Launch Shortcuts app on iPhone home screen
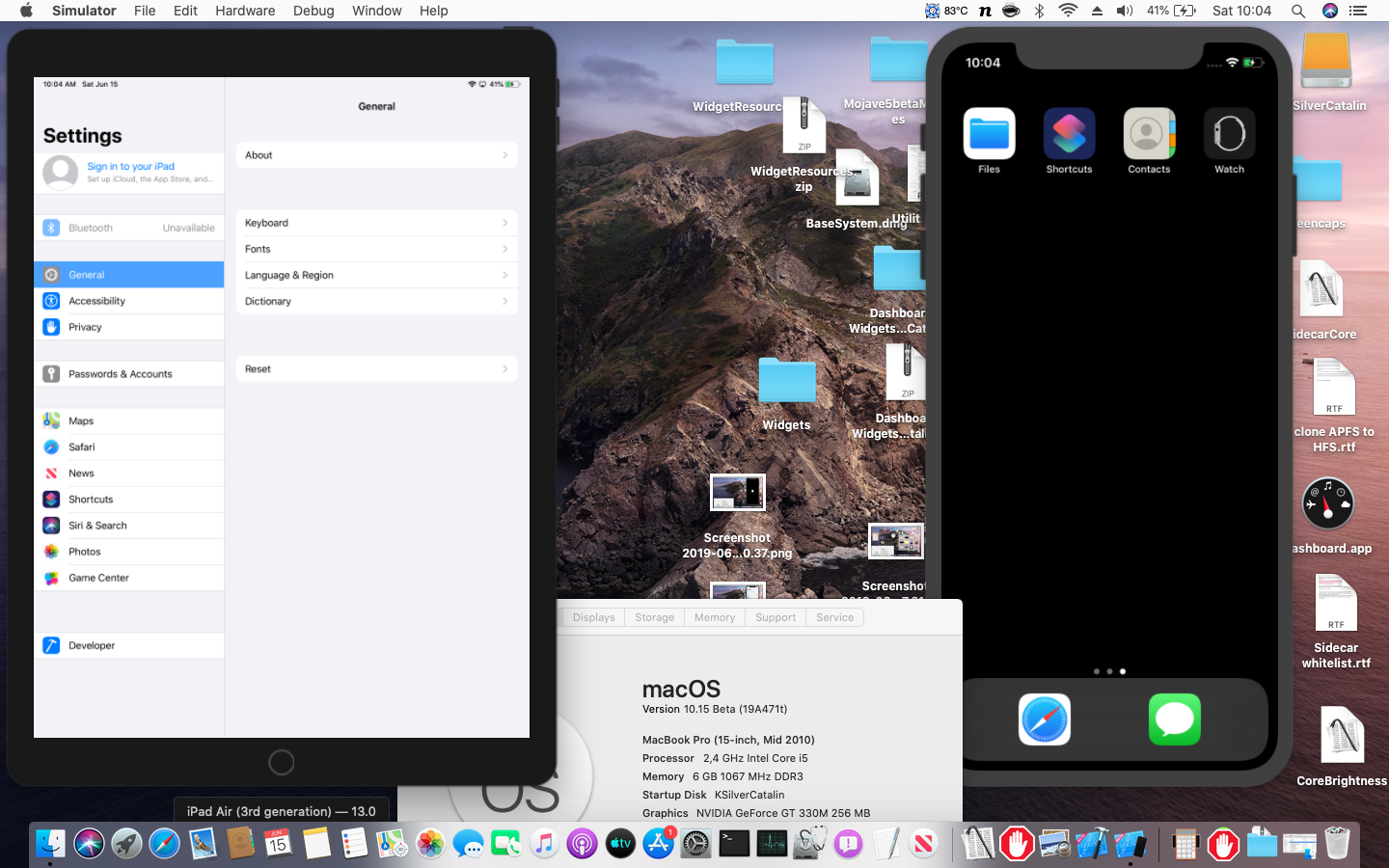Screen dimensions: 1389x868 [1069, 133]
